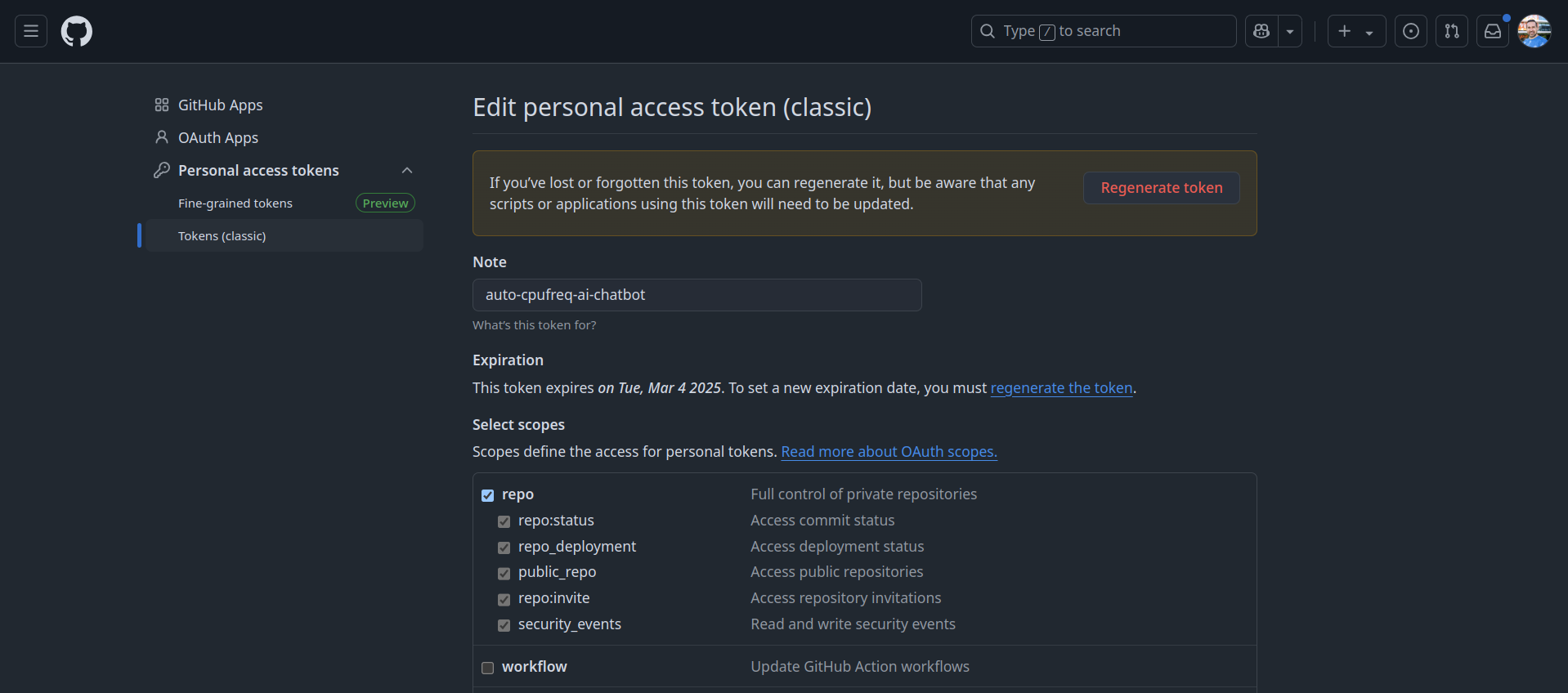This screenshot has width=1568, height=693.
Task: Click the slash shortcut key icon in search
Action: [x=1046, y=32]
